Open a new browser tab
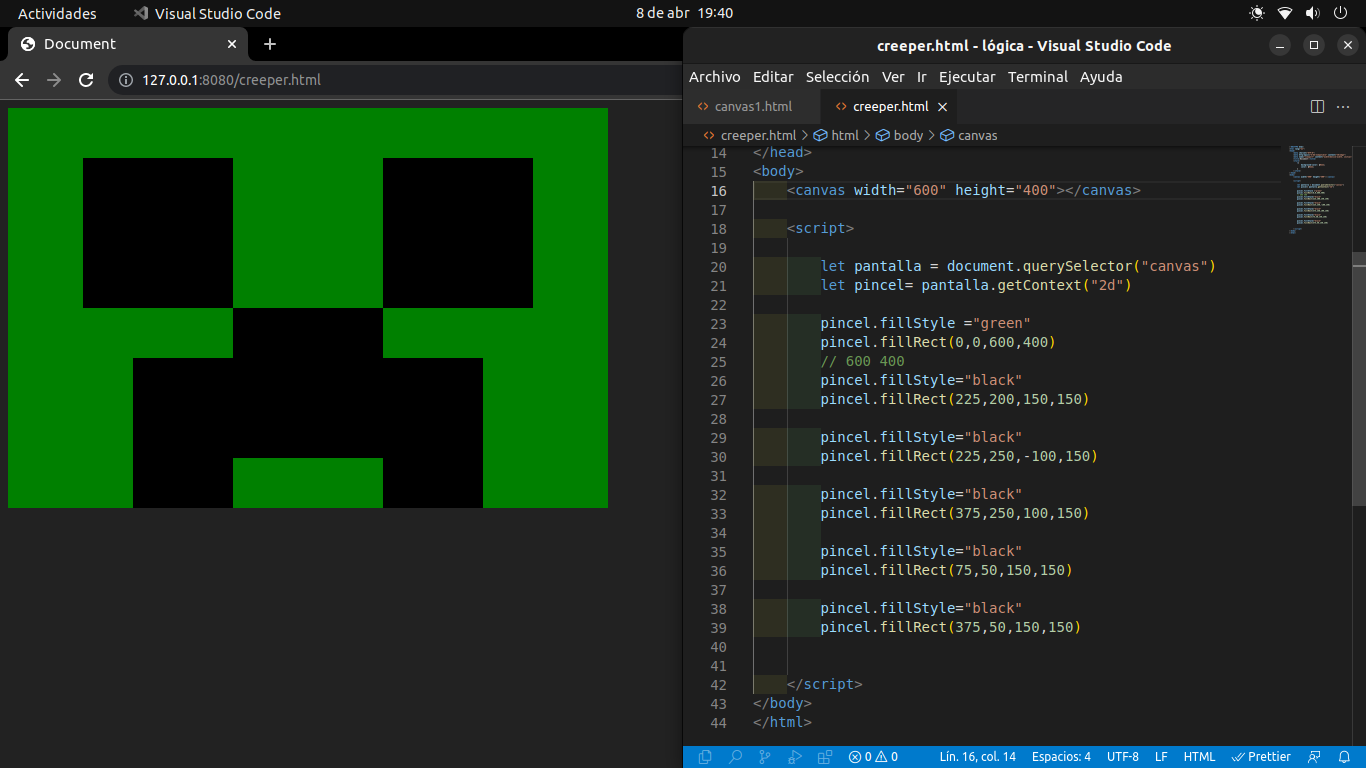Image resolution: width=1366 pixels, height=768 pixels. (270, 44)
